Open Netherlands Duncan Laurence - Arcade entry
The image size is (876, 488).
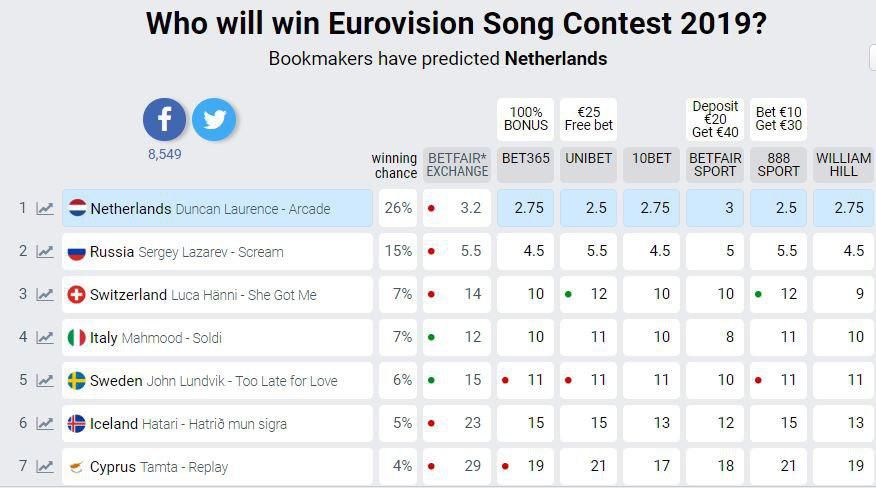[x=217, y=208]
